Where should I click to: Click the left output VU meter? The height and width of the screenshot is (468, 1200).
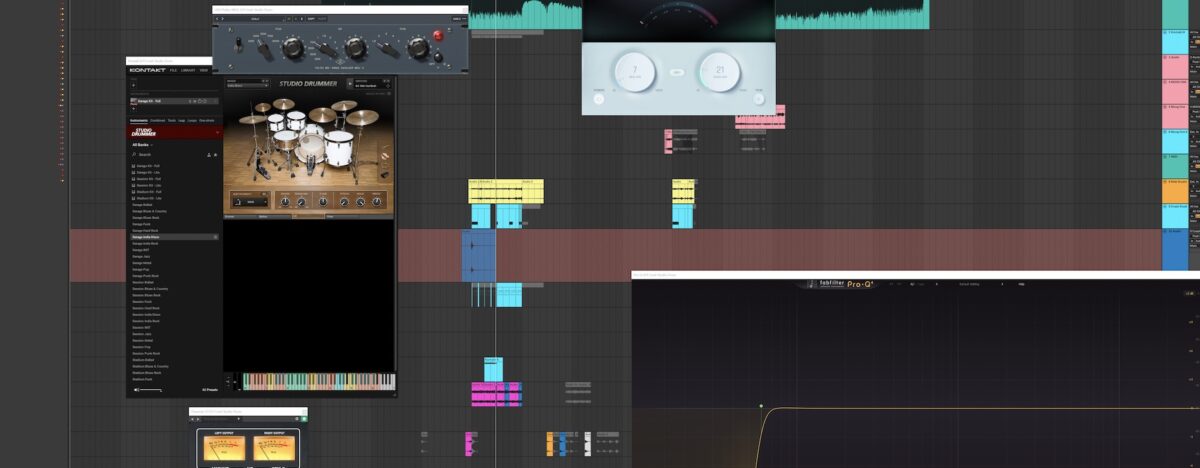pos(223,448)
